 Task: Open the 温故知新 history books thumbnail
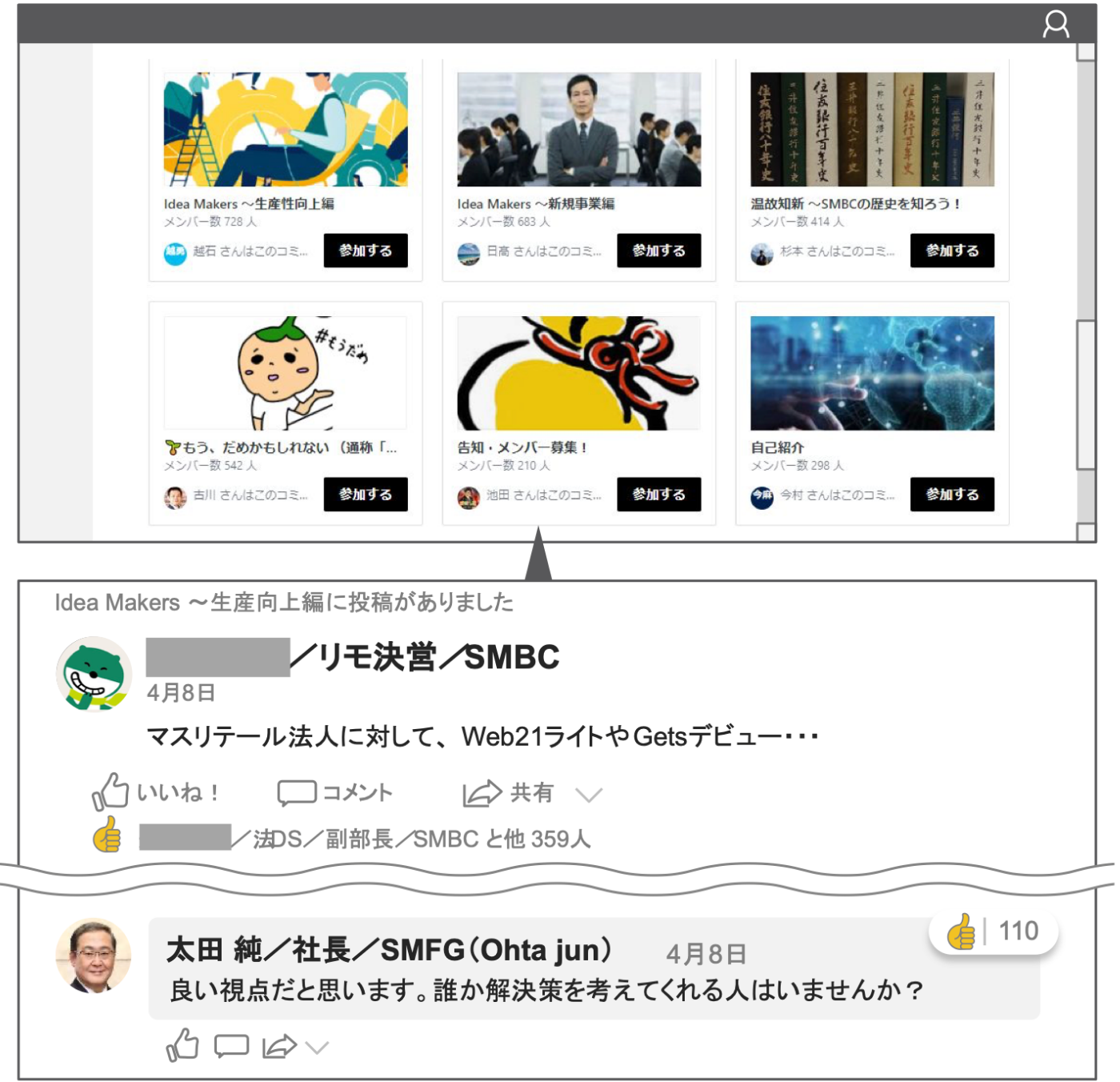872,130
